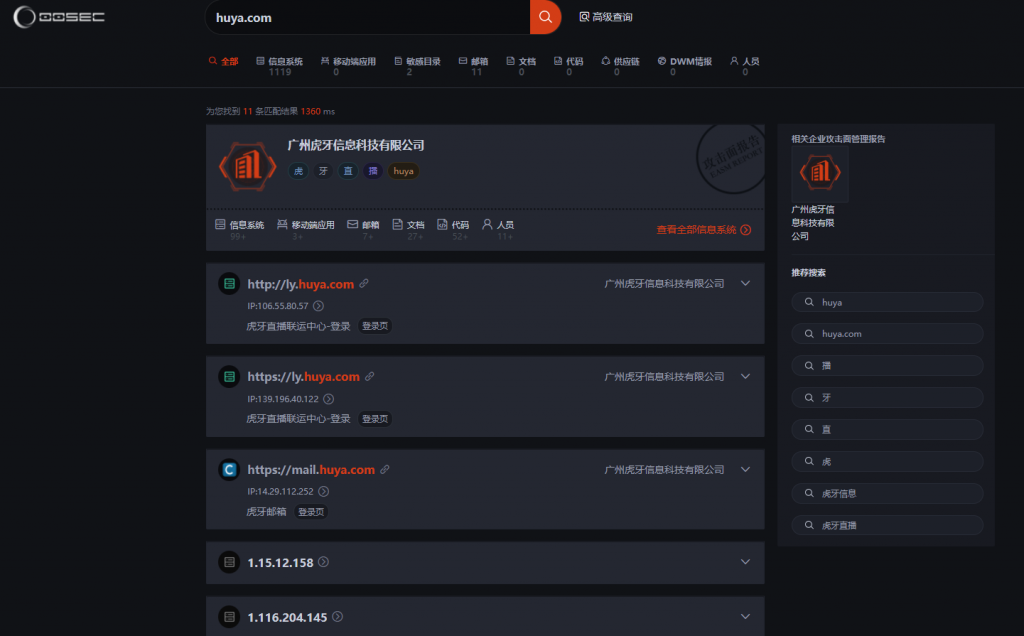Switch to 代码 tab in top navigation
The image size is (1024, 636).
568,66
